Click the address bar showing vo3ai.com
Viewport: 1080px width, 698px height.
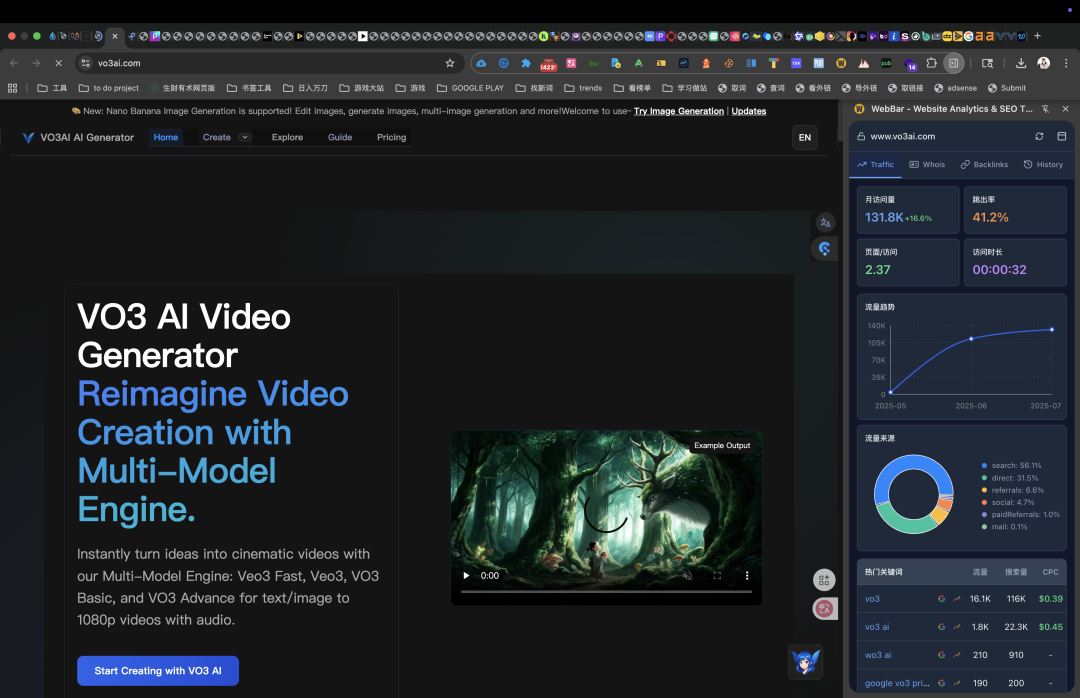(269, 63)
